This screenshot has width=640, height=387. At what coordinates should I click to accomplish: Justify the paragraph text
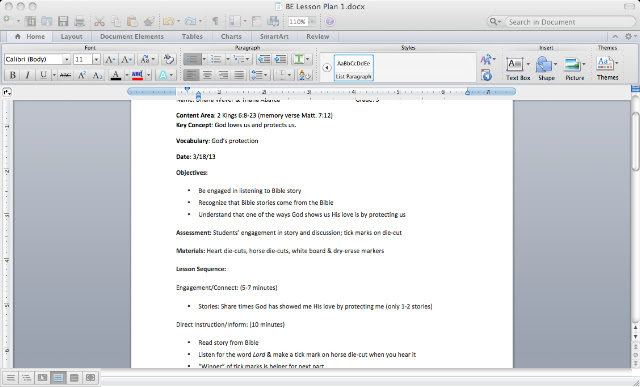click(x=239, y=75)
